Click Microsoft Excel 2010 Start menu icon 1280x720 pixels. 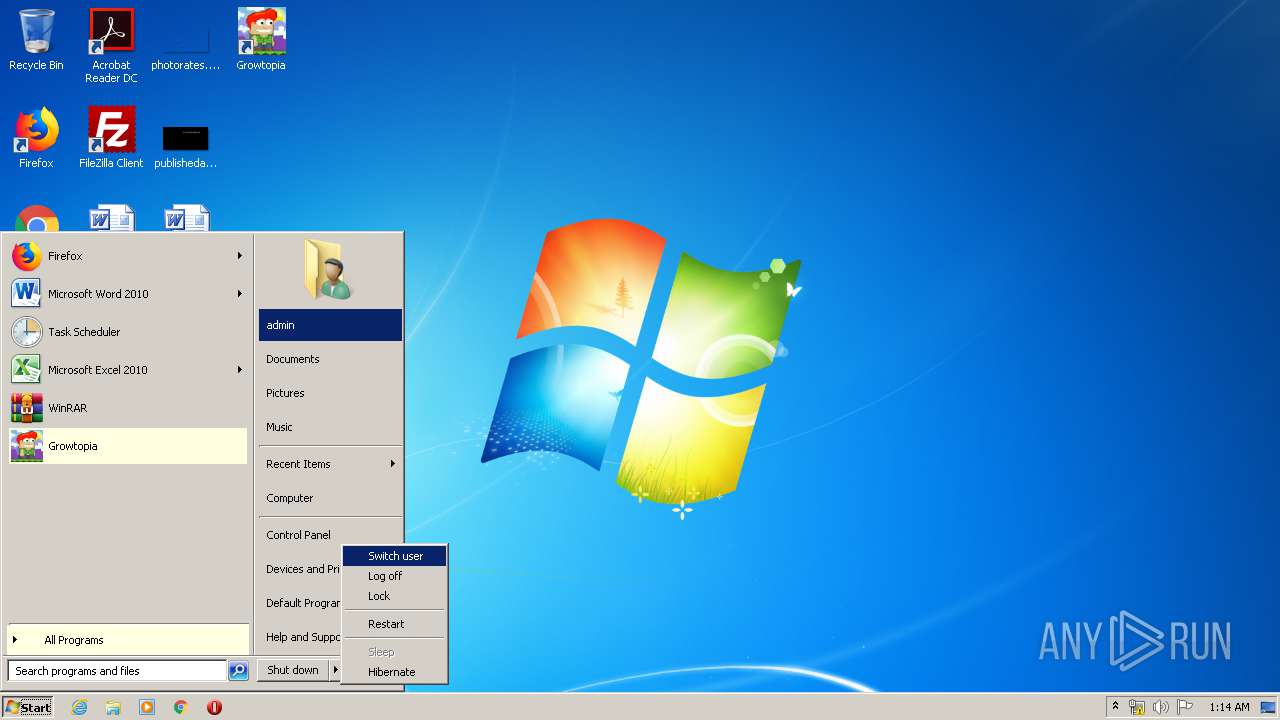27,370
